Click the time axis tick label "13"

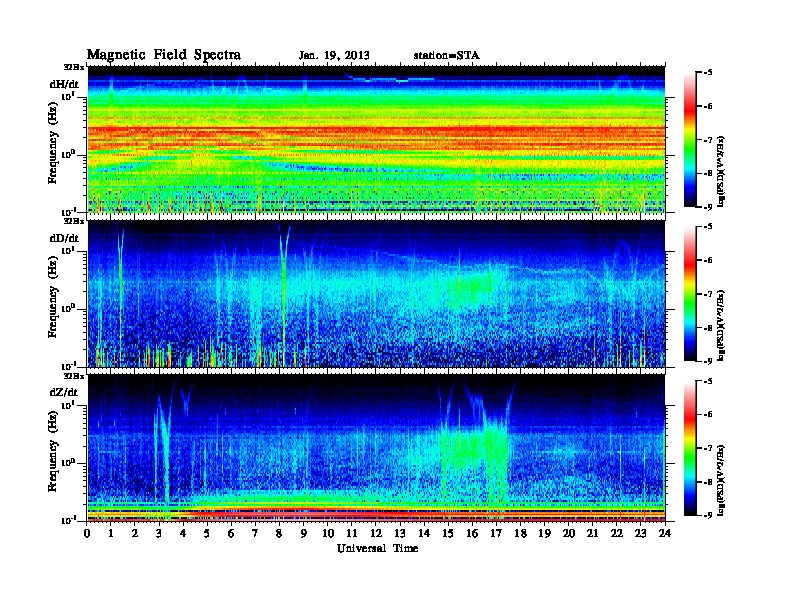pyautogui.click(x=400, y=534)
